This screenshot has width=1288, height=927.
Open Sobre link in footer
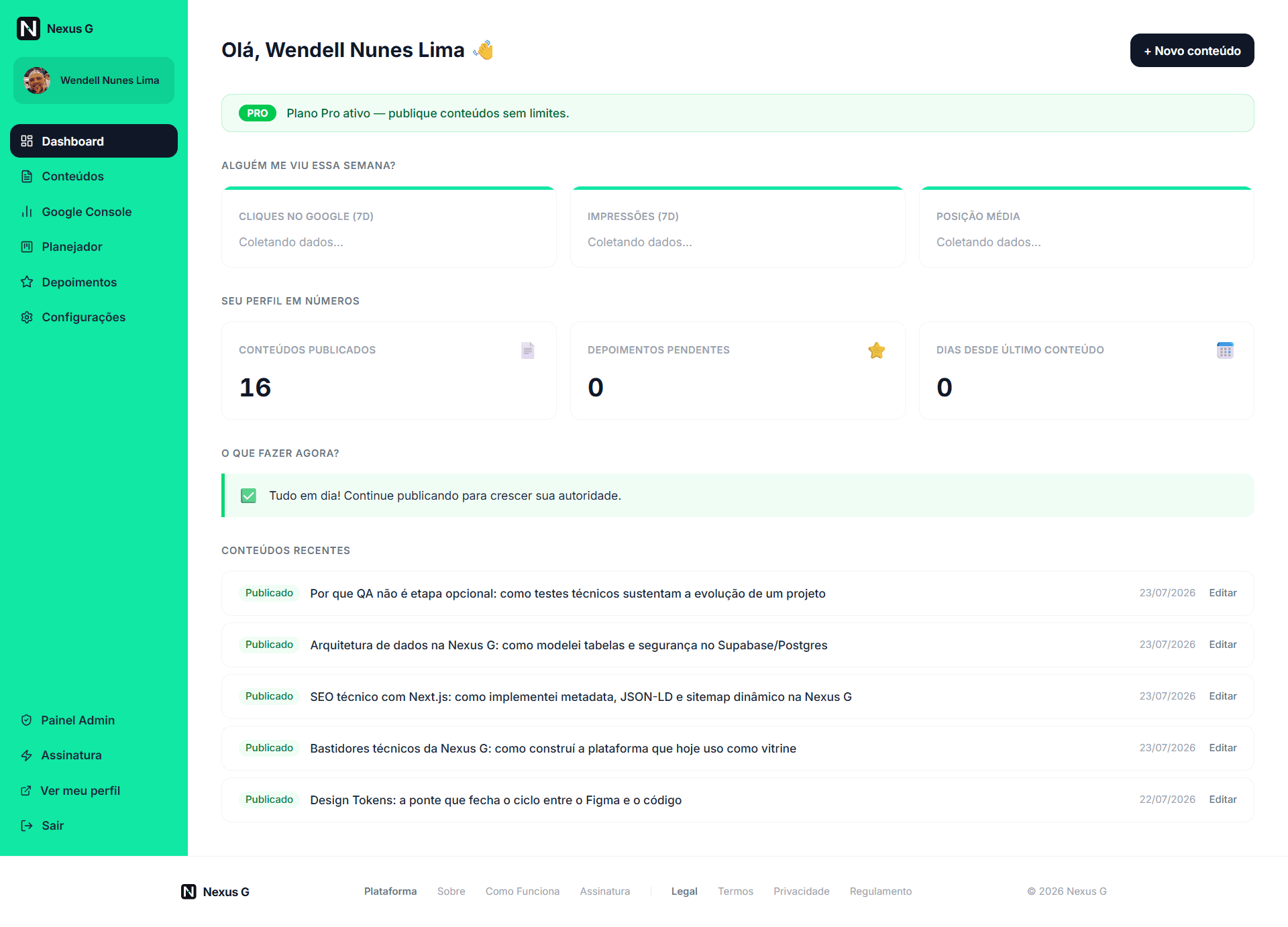pyautogui.click(x=451, y=891)
